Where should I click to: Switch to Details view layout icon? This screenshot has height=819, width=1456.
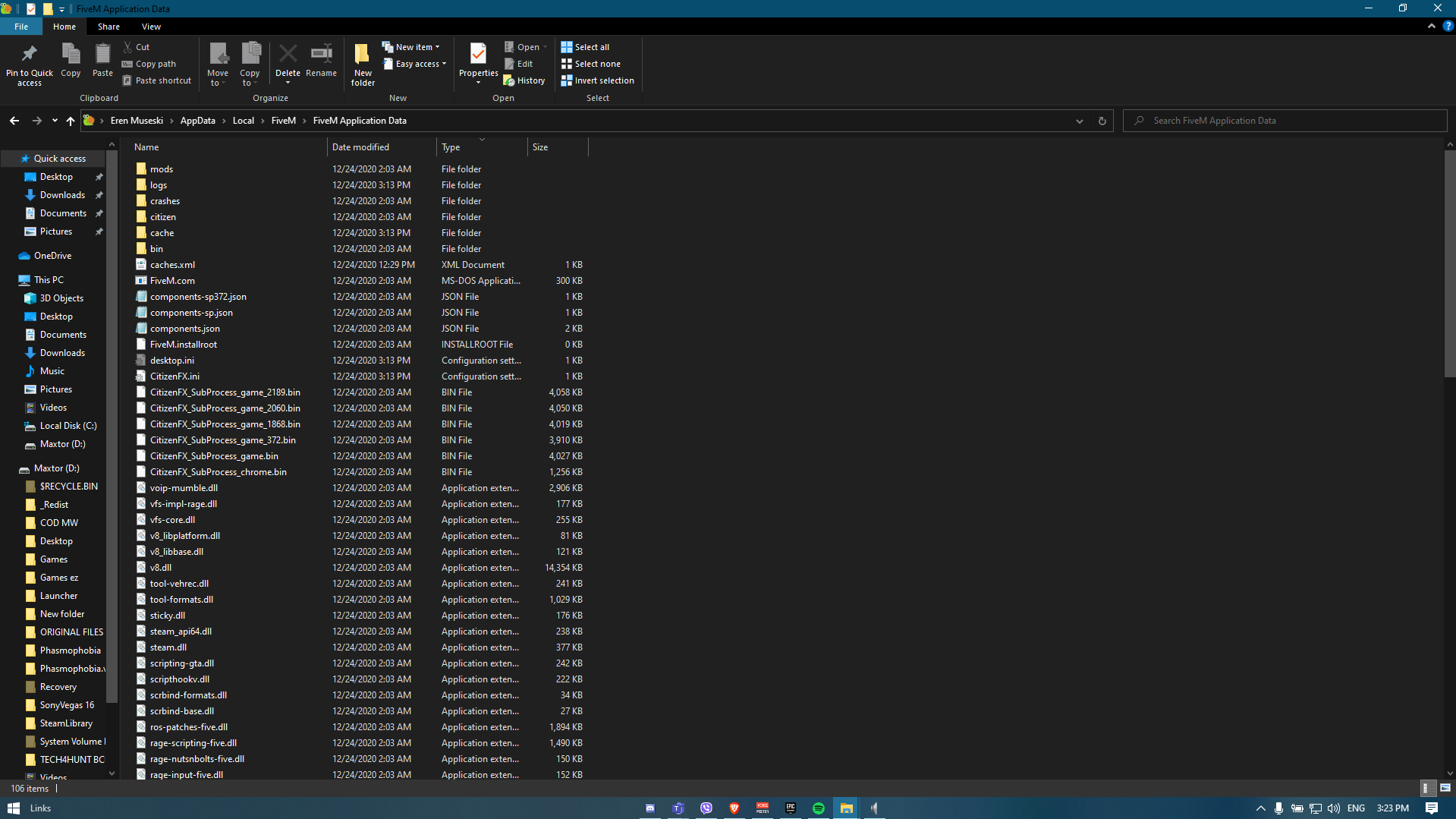coord(1426,788)
